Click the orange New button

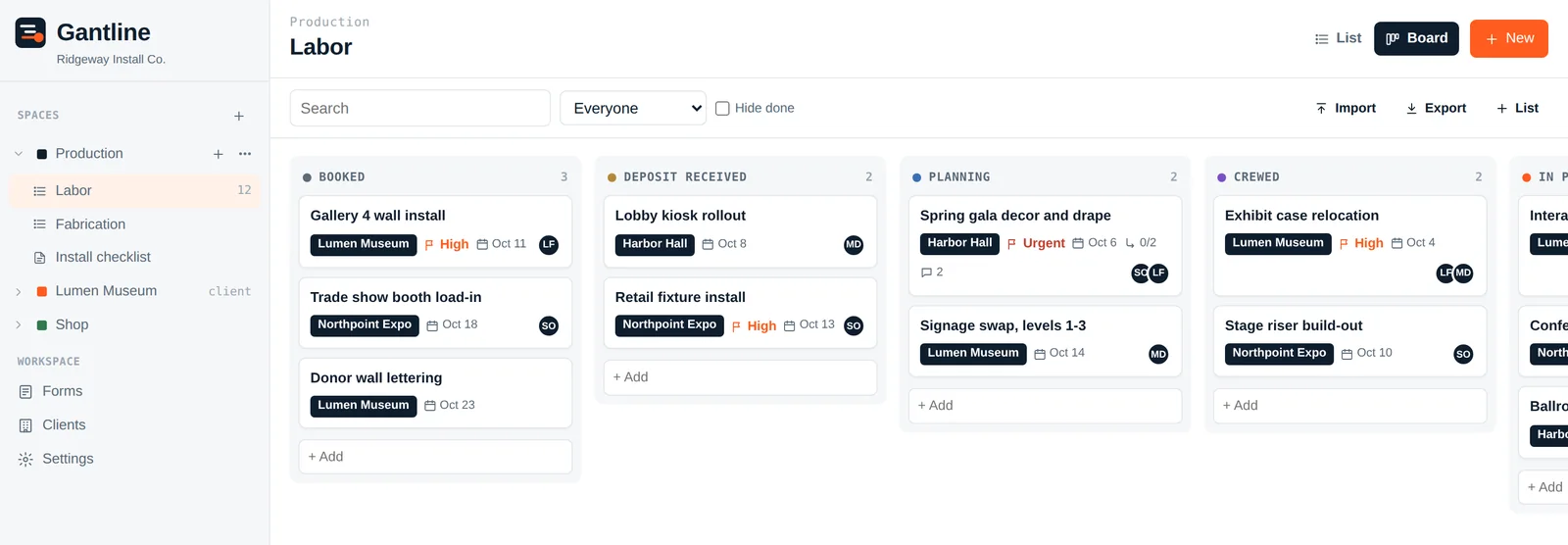click(1509, 38)
